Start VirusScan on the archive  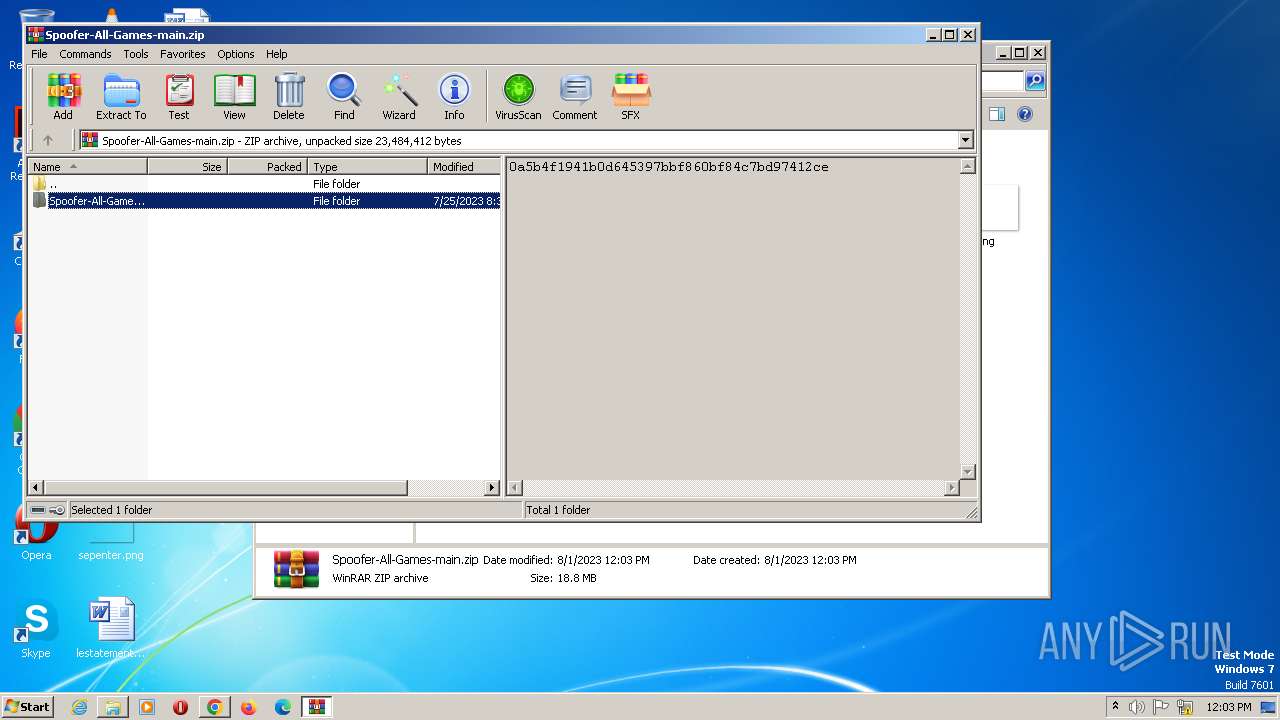tap(518, 97)
